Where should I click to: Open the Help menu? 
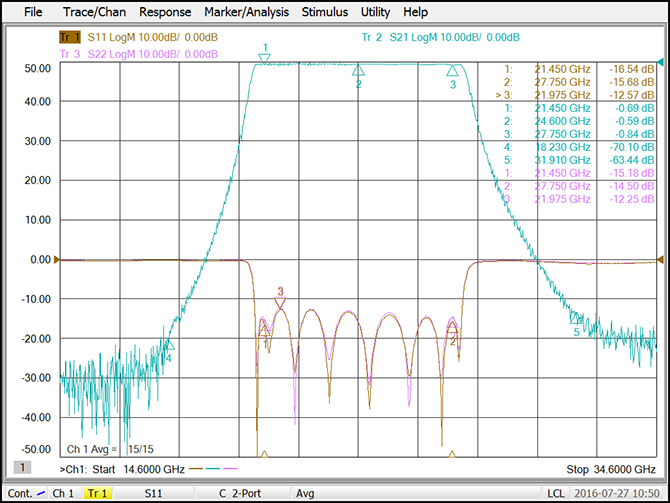tap(415, 12)
